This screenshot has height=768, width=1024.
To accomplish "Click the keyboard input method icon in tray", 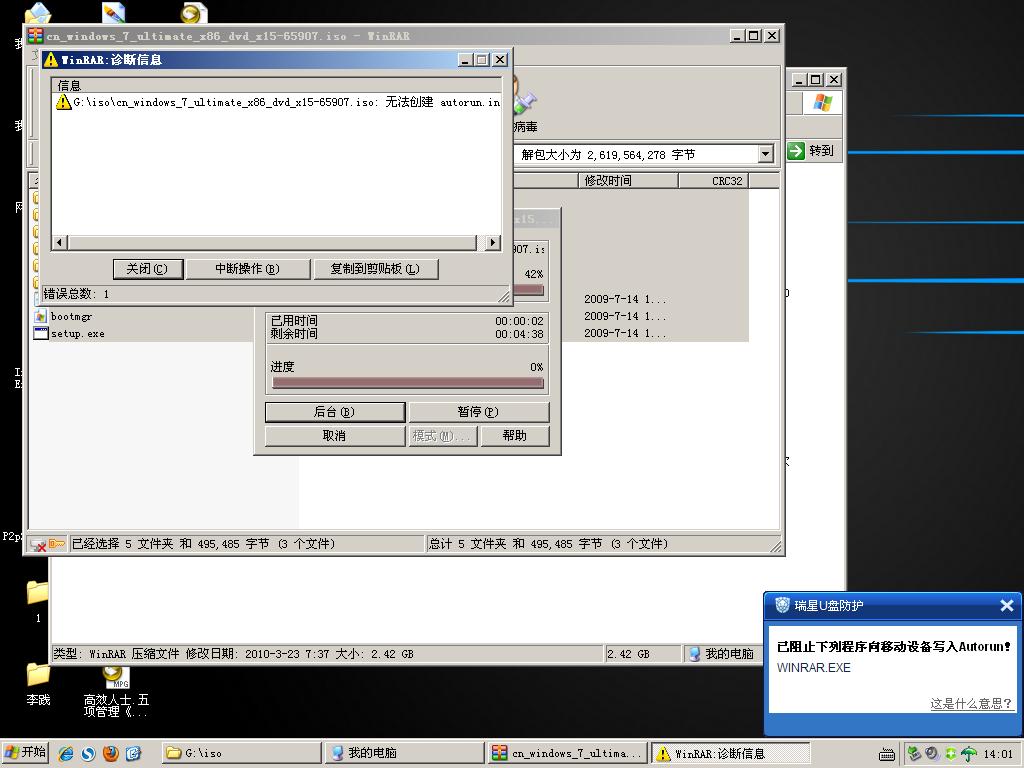I will [x=886, y=755].
